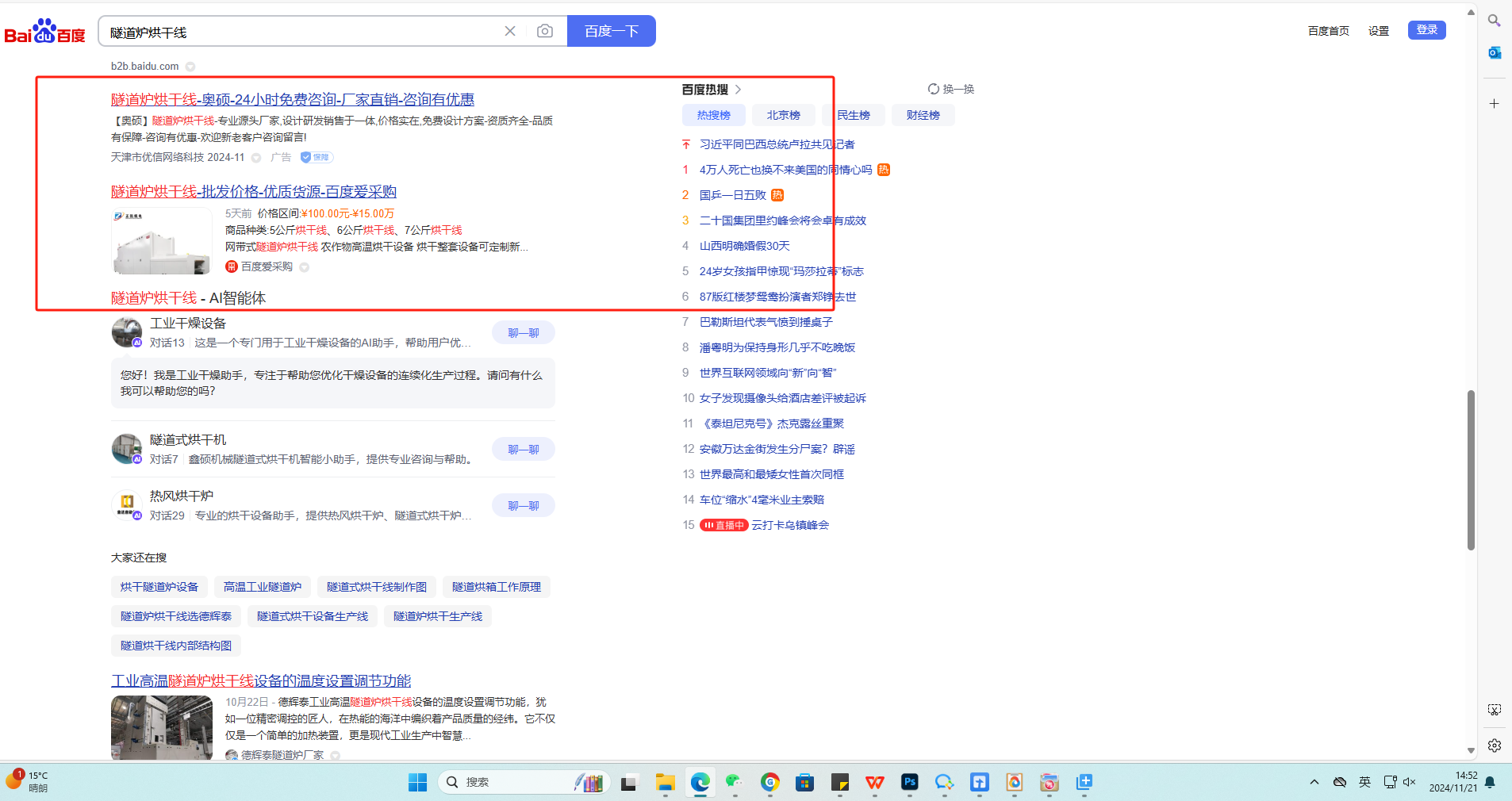Click the 隧道炉烘干线 search input field
This screenshot has height=801, width=1512.
click(301, 32)
